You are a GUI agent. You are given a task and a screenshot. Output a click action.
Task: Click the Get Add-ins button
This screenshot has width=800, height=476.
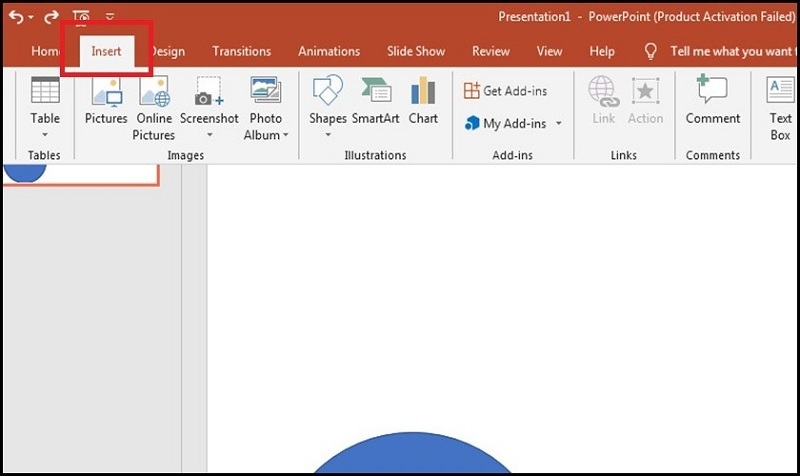tap(505, 91)
